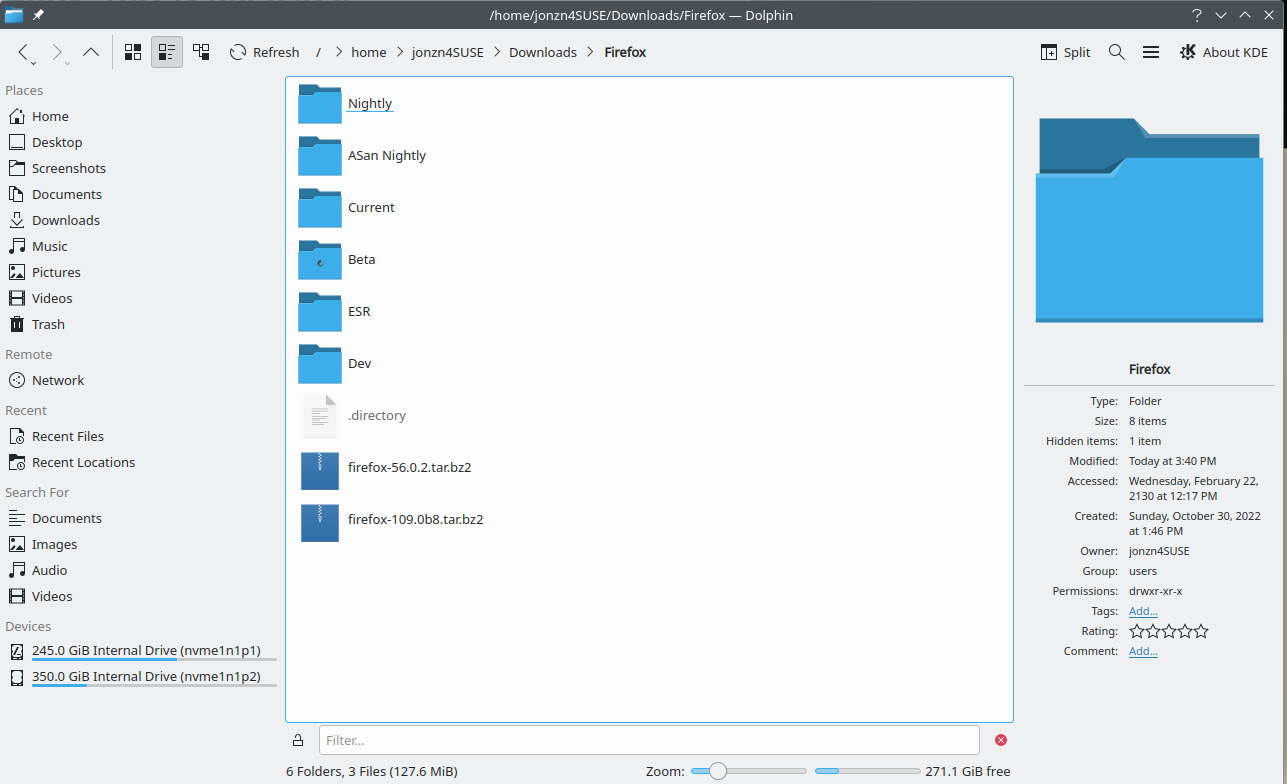Select the .directory file icon
This screenshot has width=1287, height=784.
(320, 416)
